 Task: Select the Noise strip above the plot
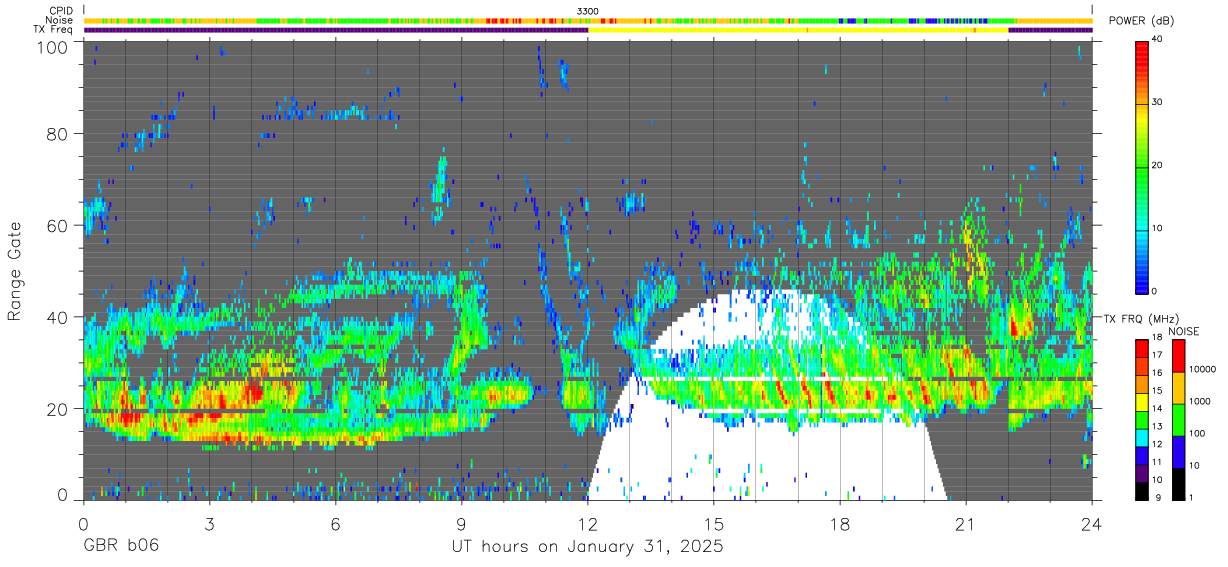(x=588, y=20)
